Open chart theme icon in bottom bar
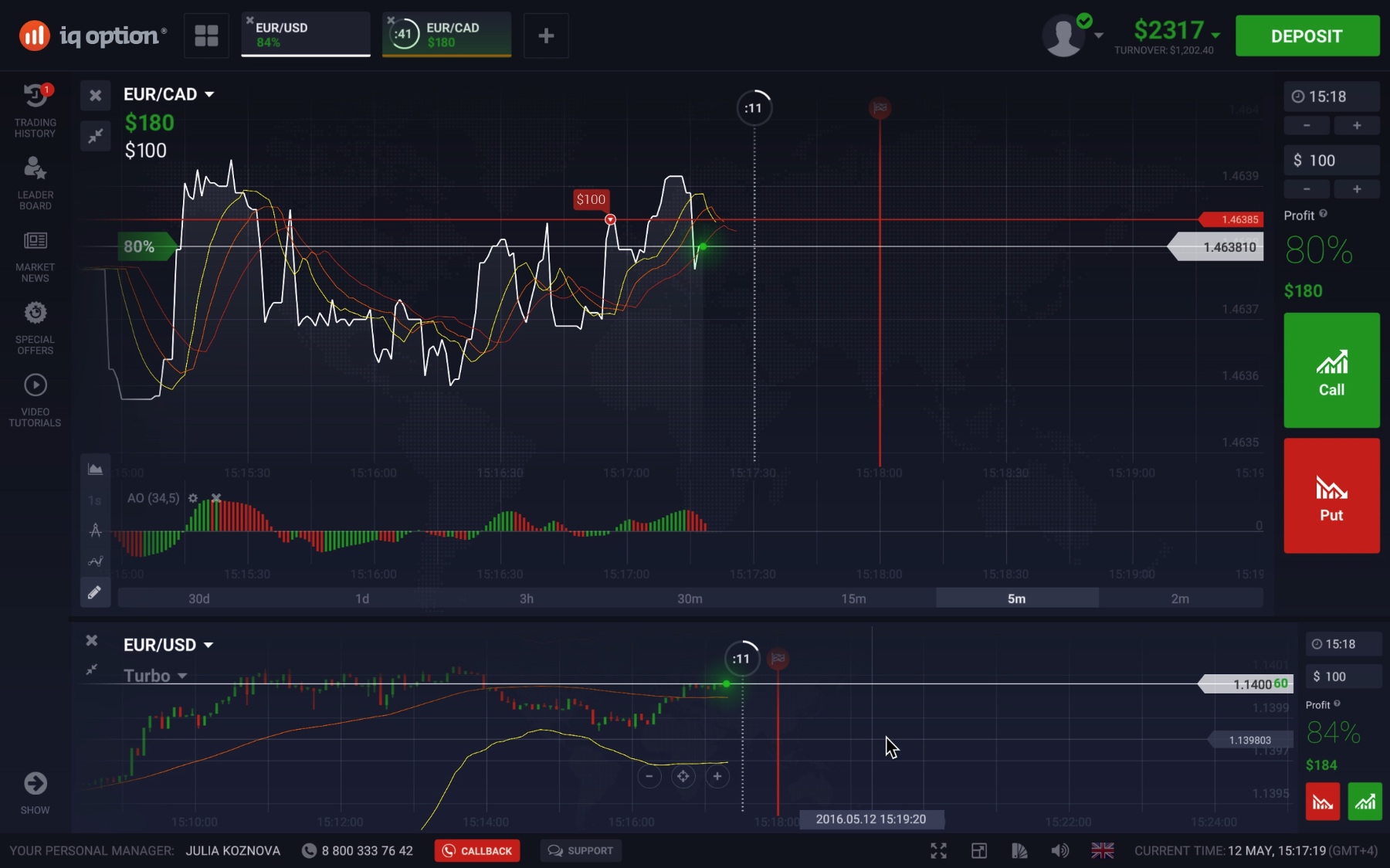1390x868 pixels. tap(1019, 851)
